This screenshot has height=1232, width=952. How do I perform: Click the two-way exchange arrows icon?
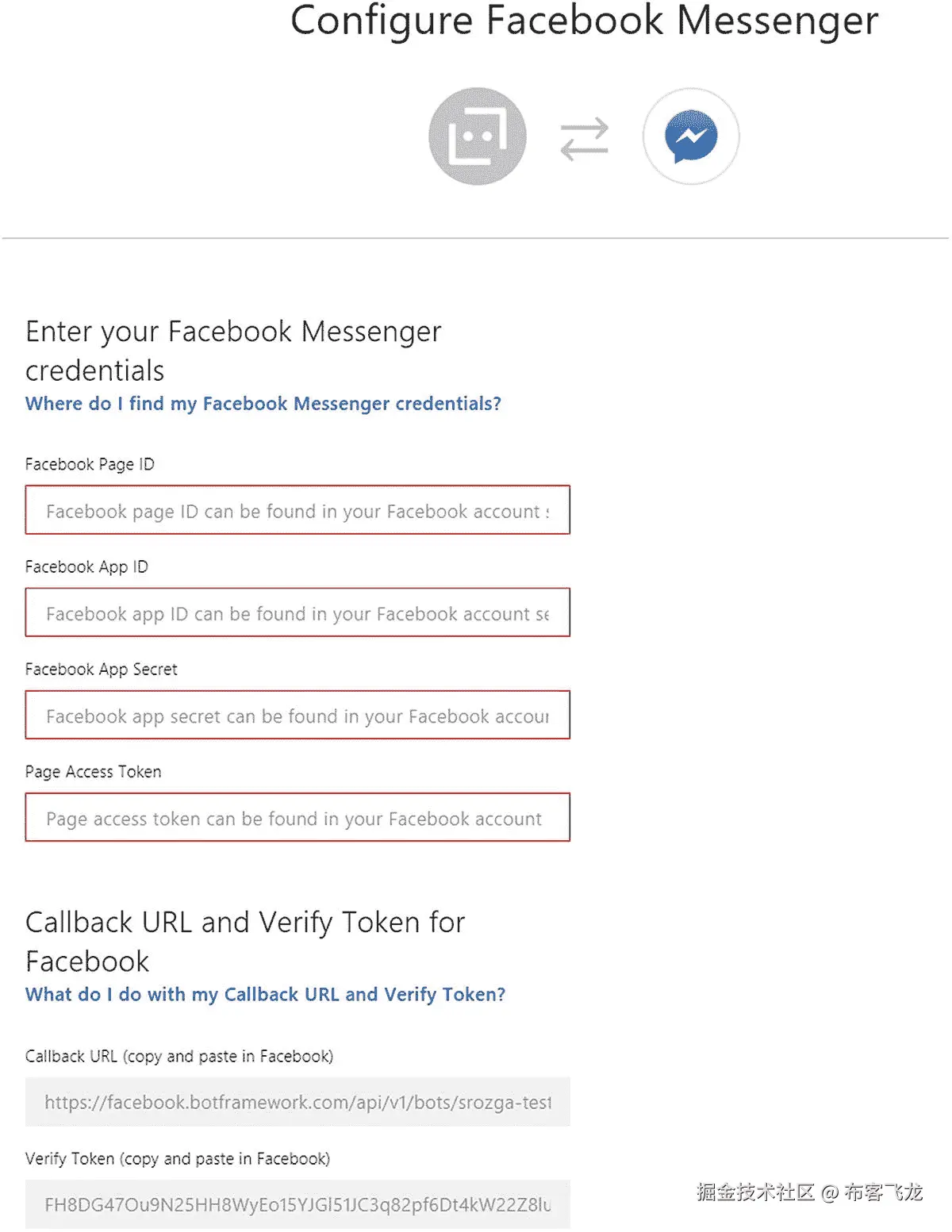click(x=584, y=139)
